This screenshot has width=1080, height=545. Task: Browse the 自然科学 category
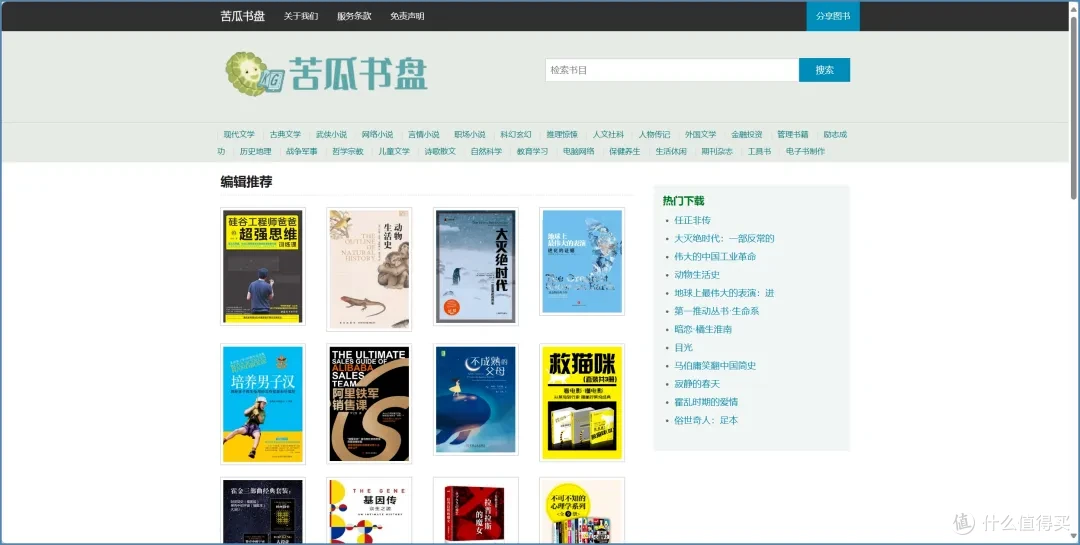pos(486,152)
